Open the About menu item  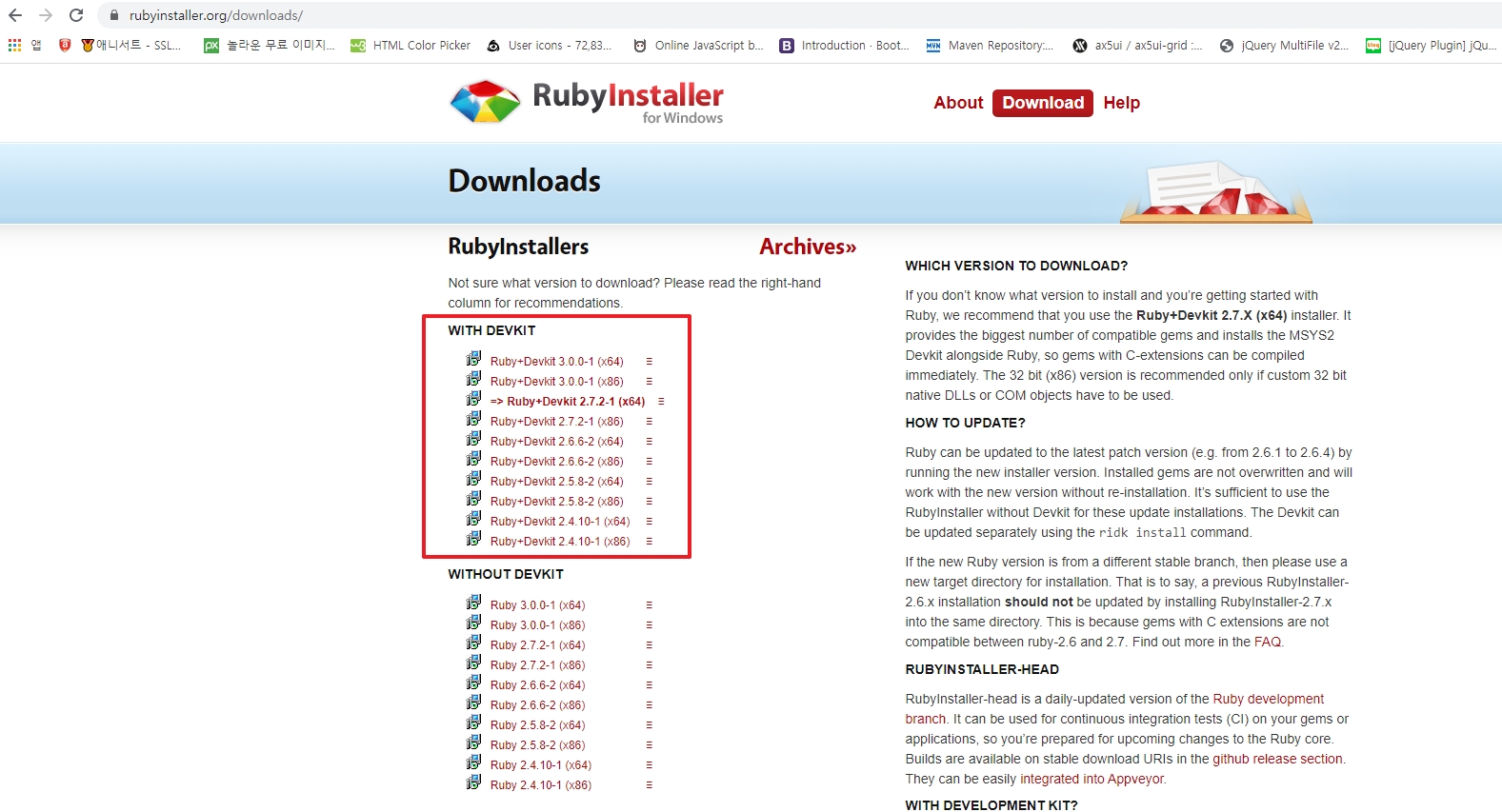tap(958, 103)
